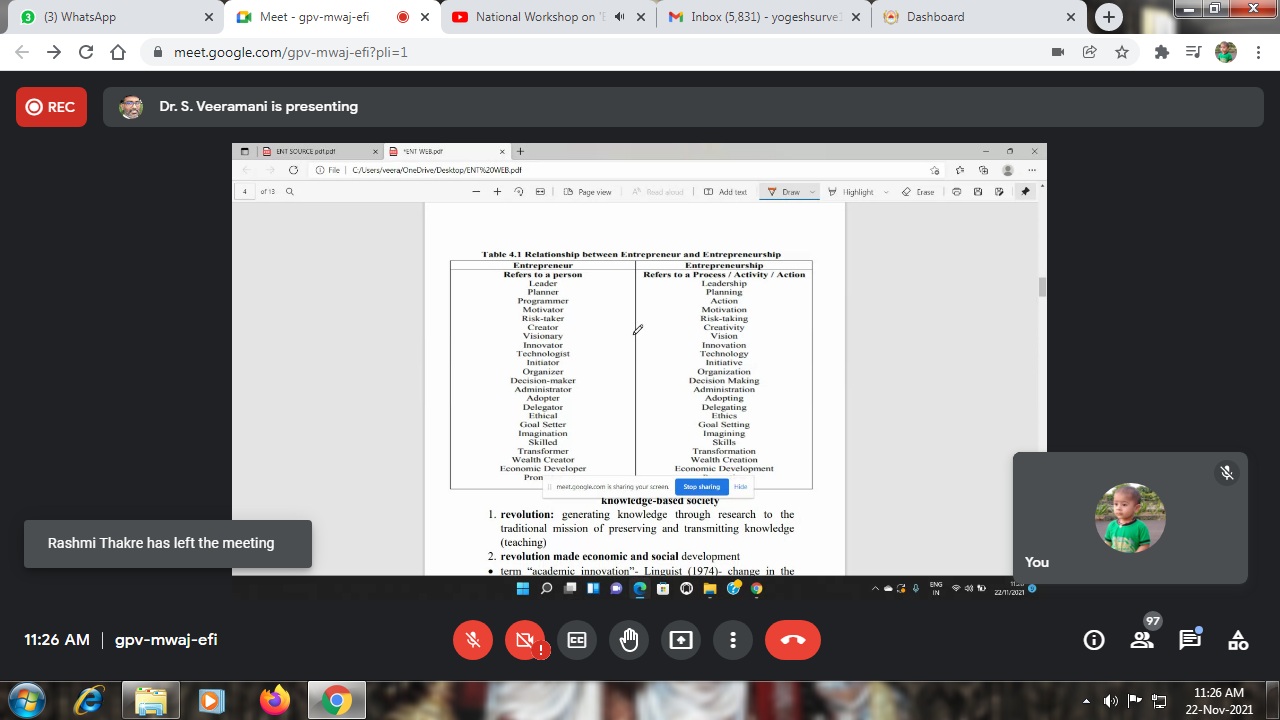Viewport: 1280px width, 720px height.
Task: Open the Activities panel icon
Action: pos(1238,640)
